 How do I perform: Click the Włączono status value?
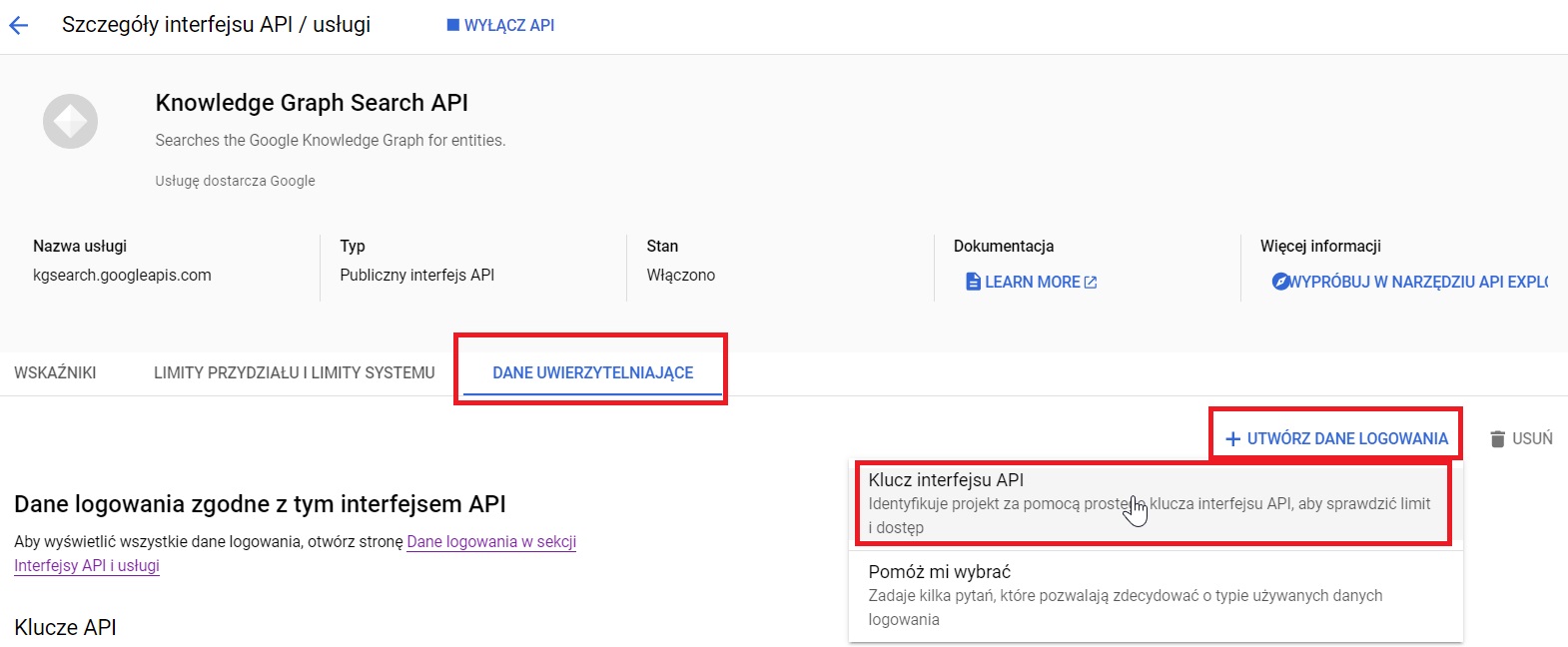click(681, 276)
